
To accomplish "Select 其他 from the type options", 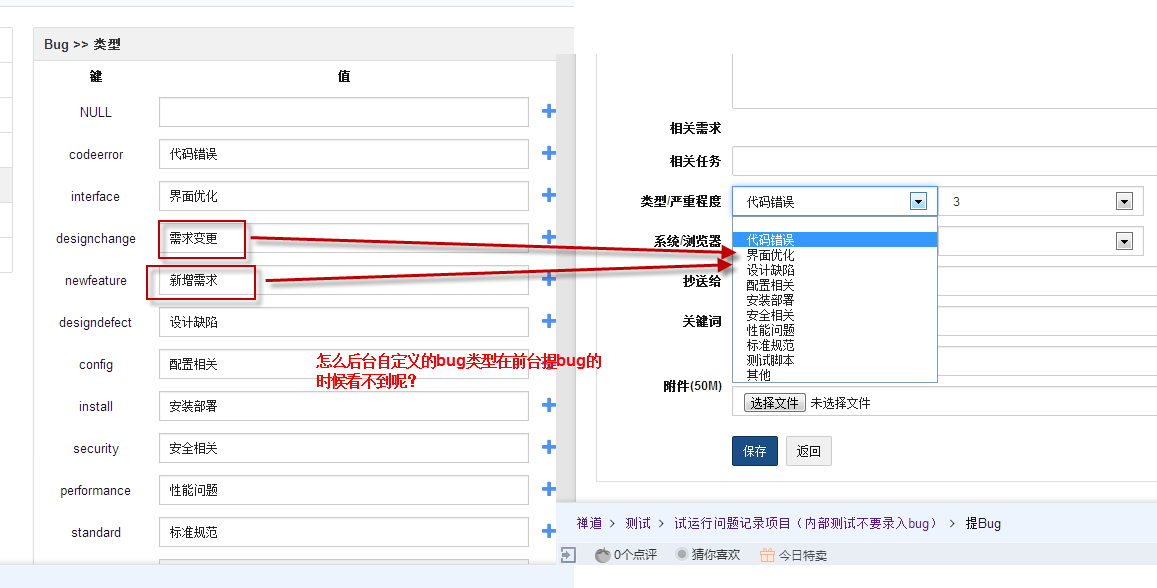I will pos(835,375).
